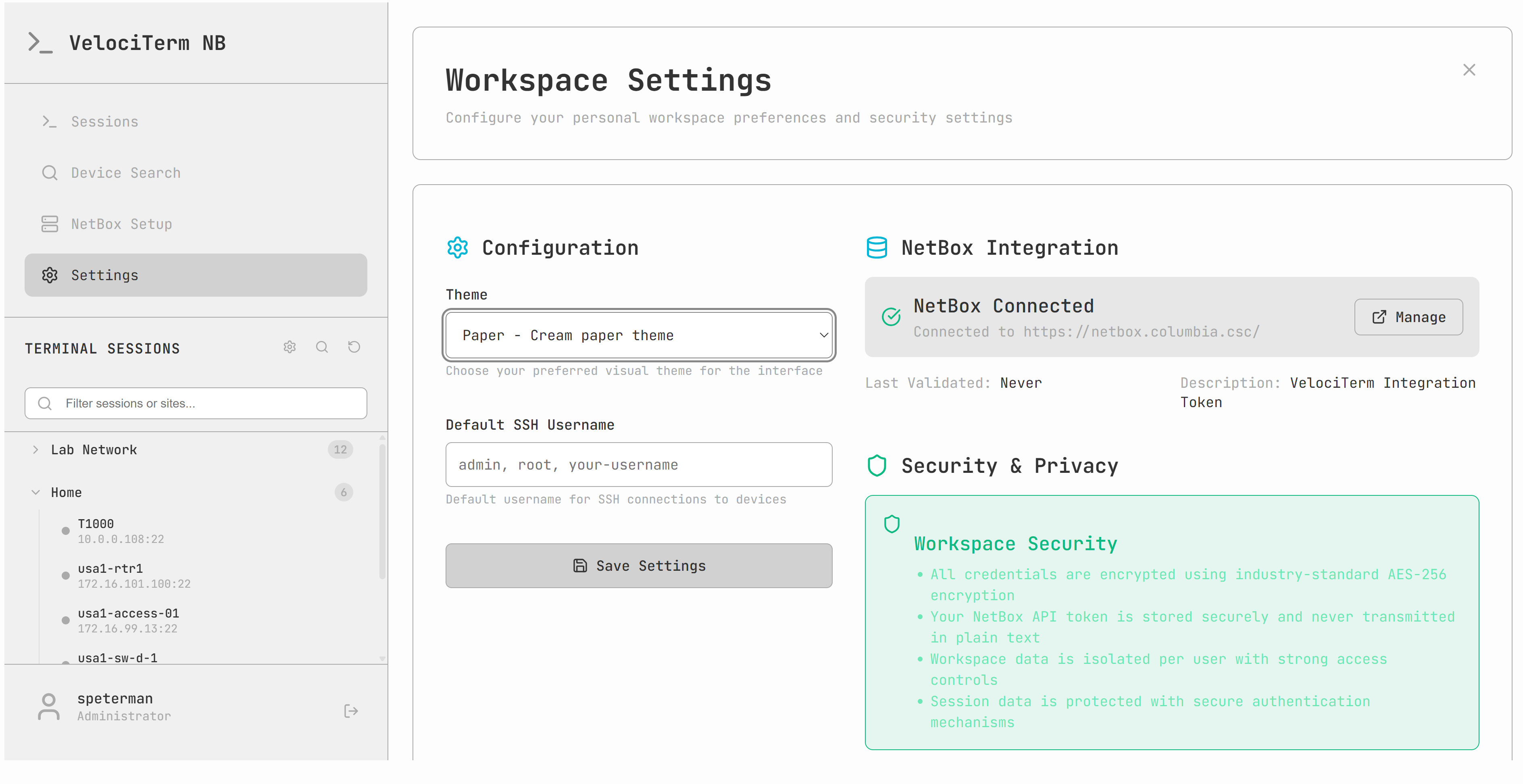Close the Workspace Settings panel
Image resolution: width=1523 pixels, height=784 pixels.
tap(1469, 70)
